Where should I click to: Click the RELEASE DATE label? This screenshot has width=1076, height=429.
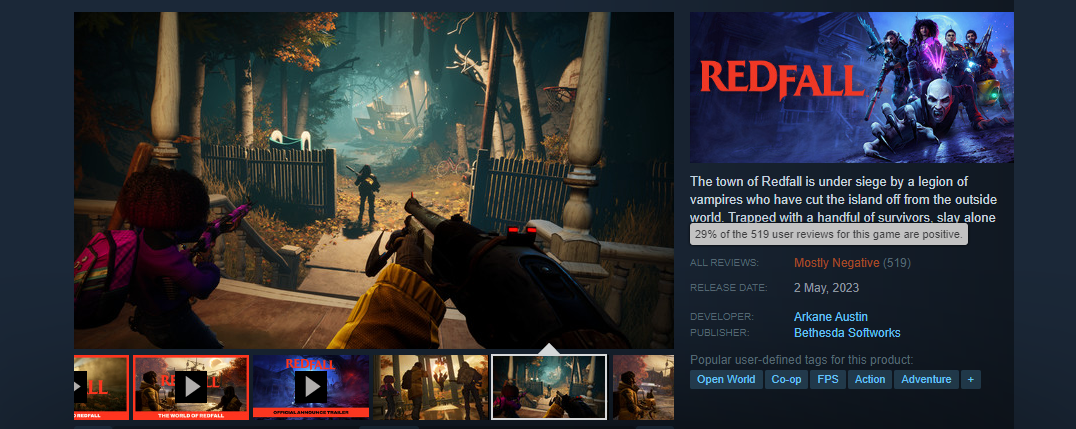coord(729,288)
